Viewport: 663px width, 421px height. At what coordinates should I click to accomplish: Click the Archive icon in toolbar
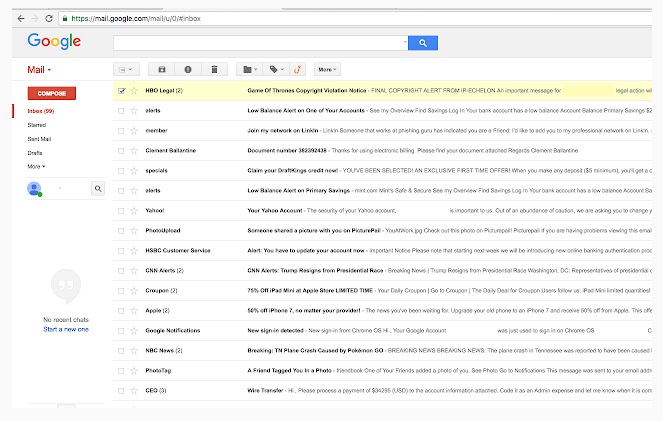(162, 69)
